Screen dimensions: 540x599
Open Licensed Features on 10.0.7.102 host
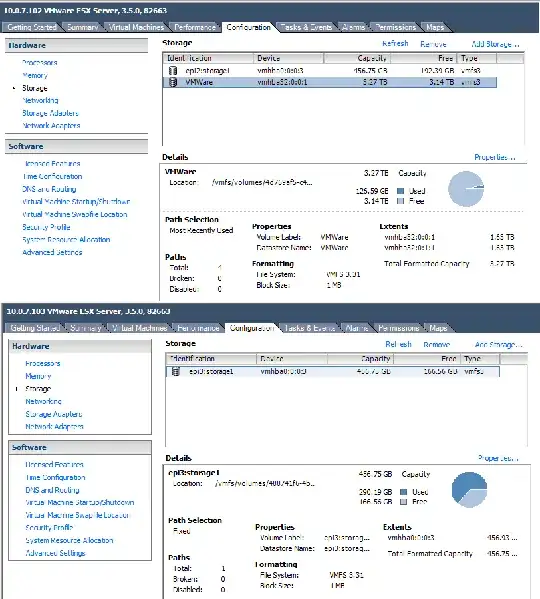coord(52,164)
